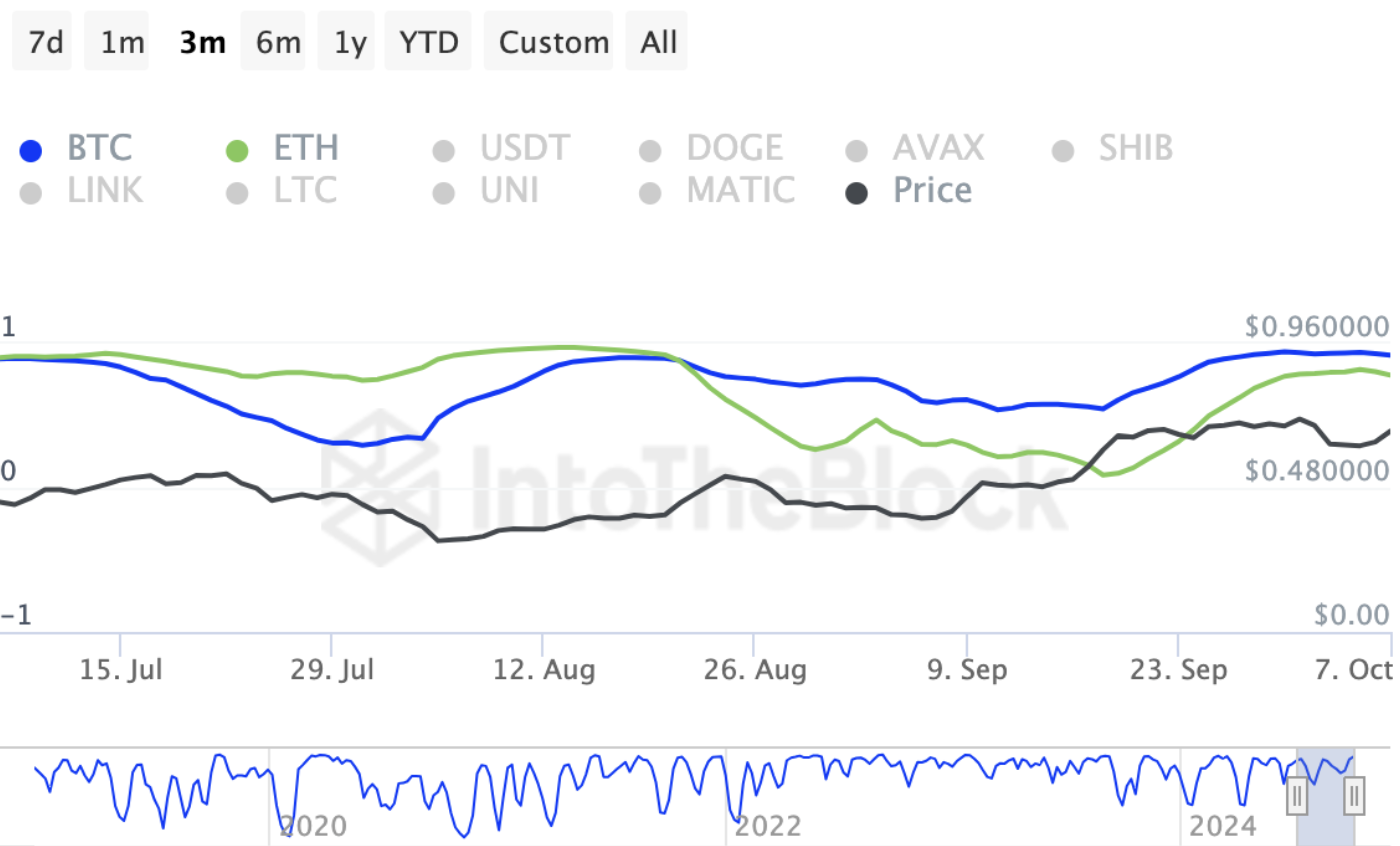Image resolution: width=1400 pixels, height=846 pixels.
Task: Select the 1y time range
Action: pos(350,42)
